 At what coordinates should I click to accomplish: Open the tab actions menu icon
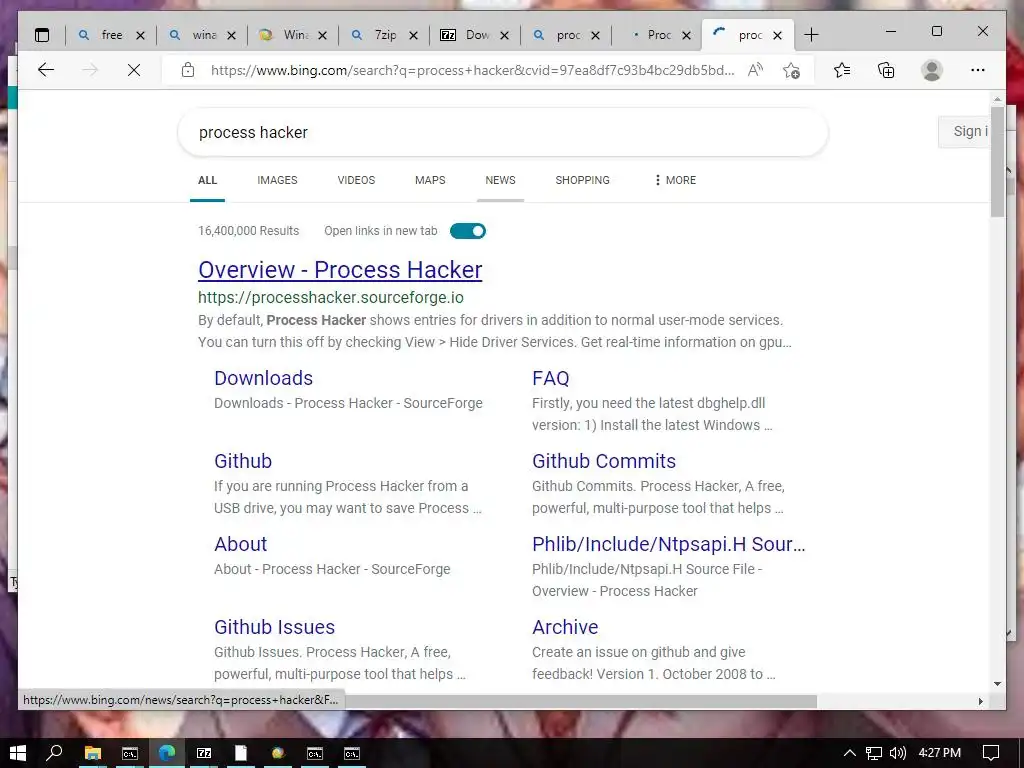click(x=42, y=35)
